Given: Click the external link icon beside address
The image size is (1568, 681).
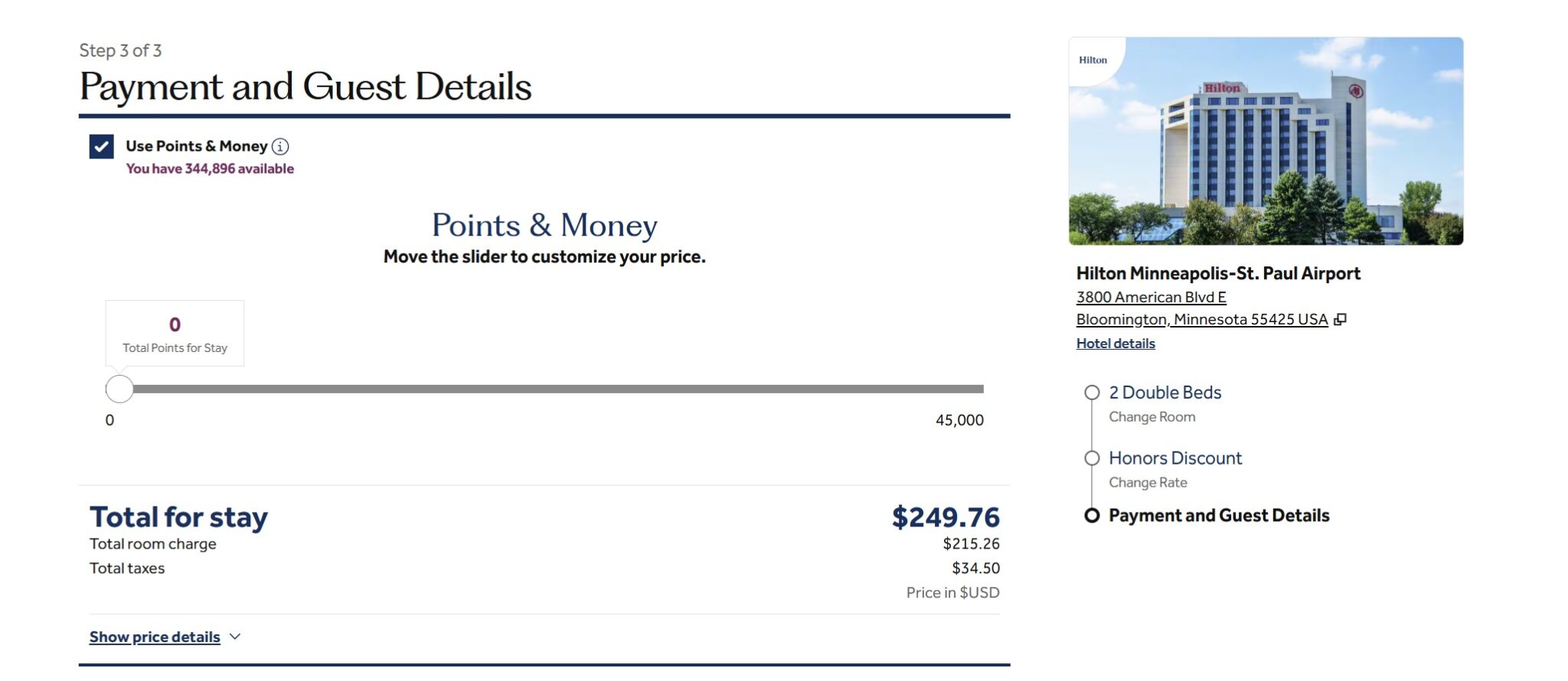Looking at the screenshot, I should tap(1340, 319).
